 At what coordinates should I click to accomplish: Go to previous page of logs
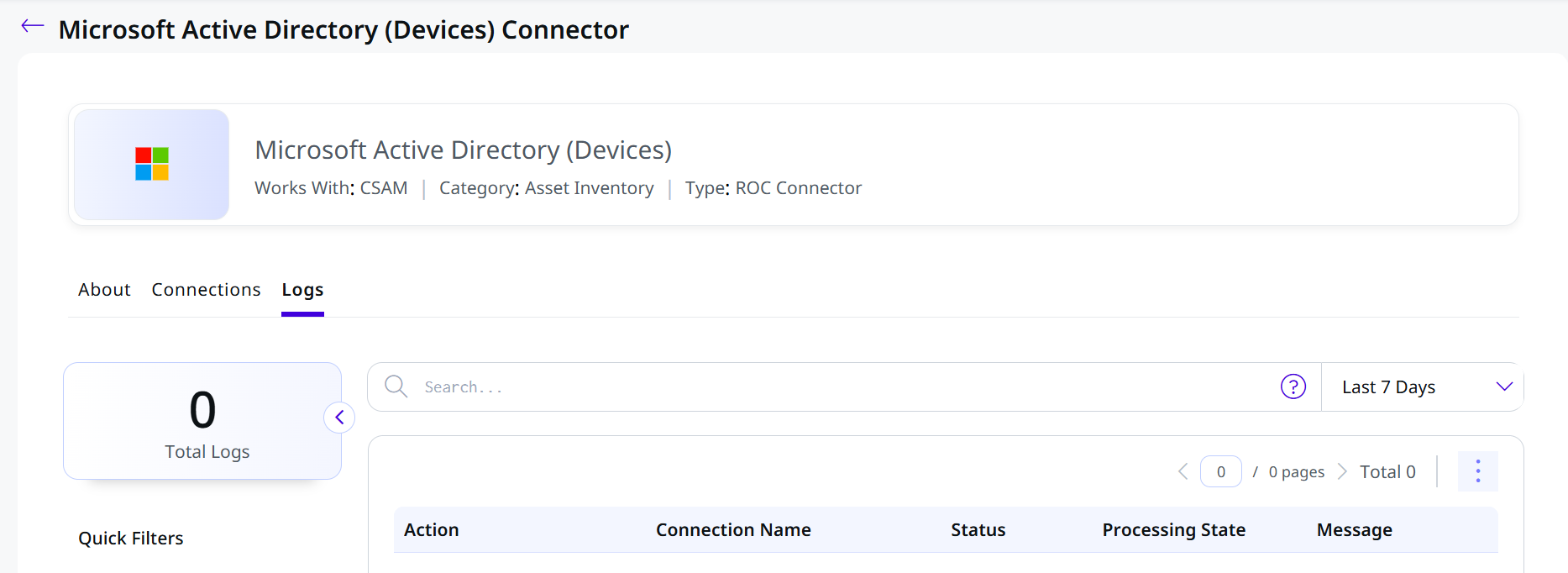pos(1183,471)
